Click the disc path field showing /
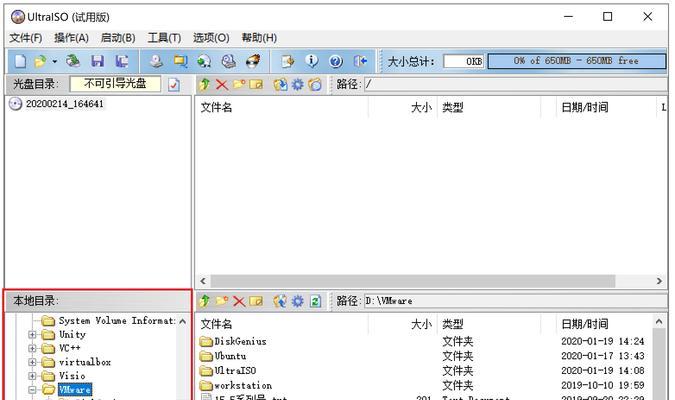Viewport: 675px width, 400px height. pyautogui.click(x=516, y=84)
